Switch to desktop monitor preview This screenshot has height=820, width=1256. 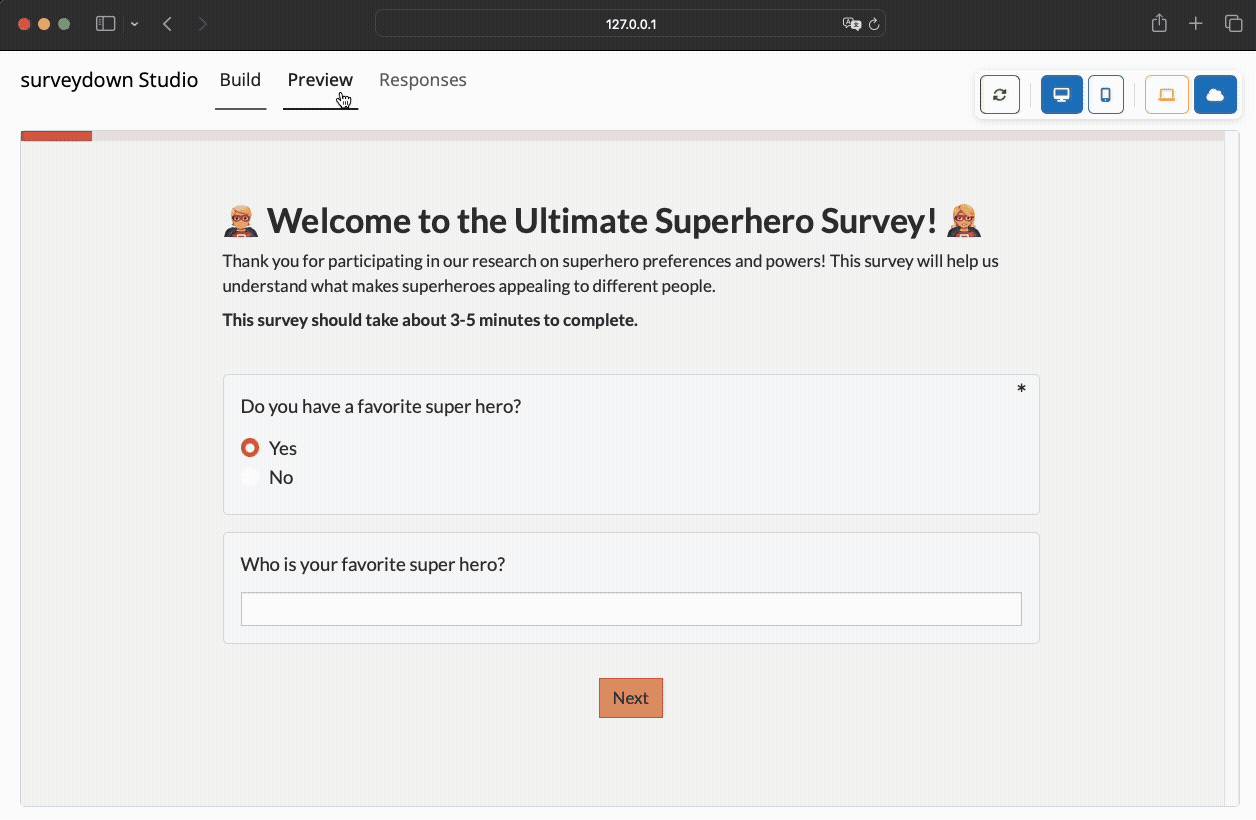(x=1061, y=95)
